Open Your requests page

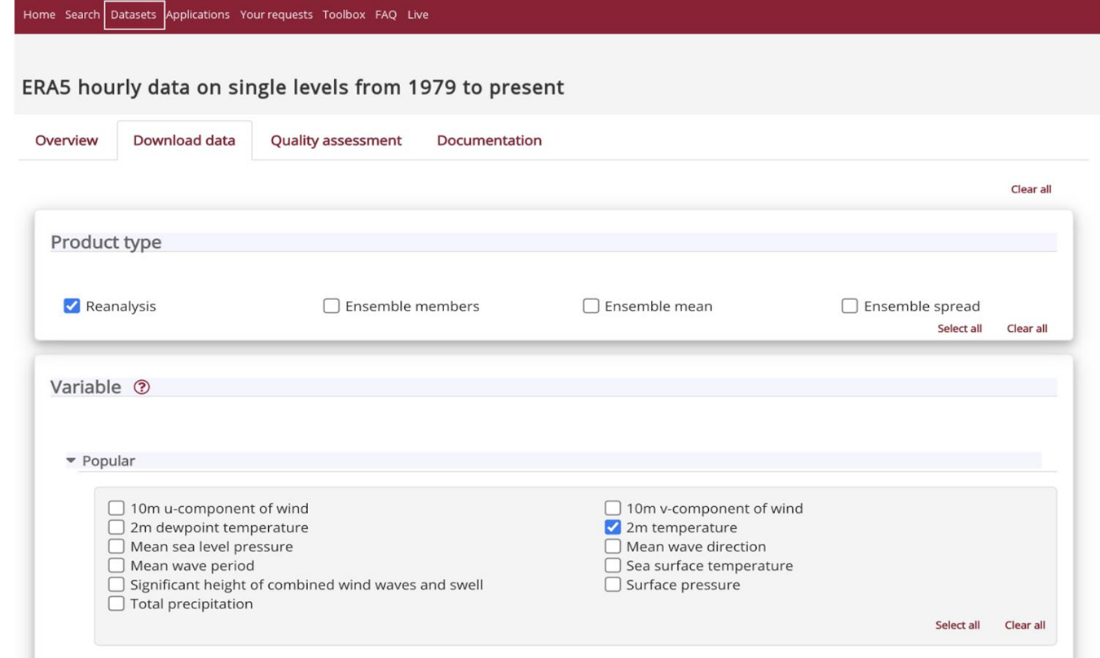pyautogui.click(x=276, y=15)
